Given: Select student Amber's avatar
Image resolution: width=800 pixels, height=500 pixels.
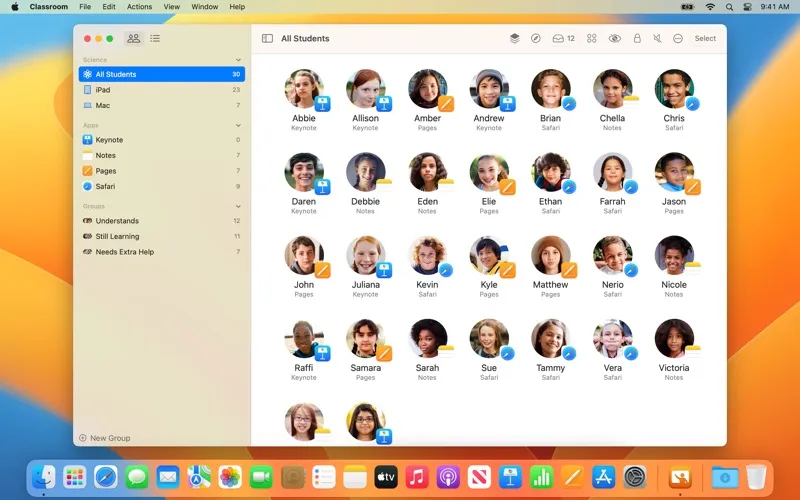Looking at the screenshot, I should pyautogui.click(x=428, y=89).
